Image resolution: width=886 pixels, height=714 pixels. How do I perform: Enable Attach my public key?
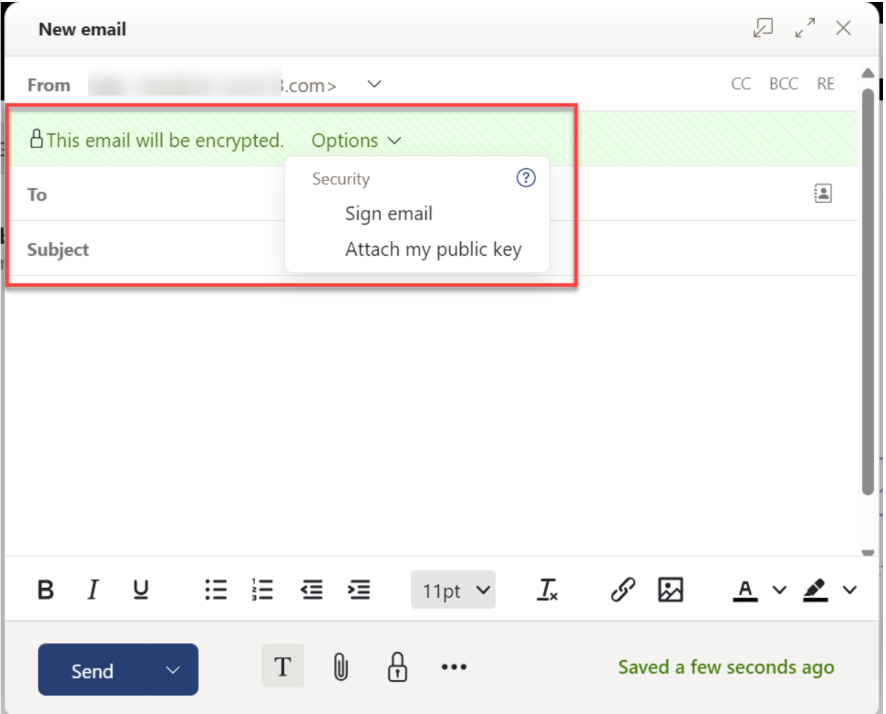pos(433,249)
